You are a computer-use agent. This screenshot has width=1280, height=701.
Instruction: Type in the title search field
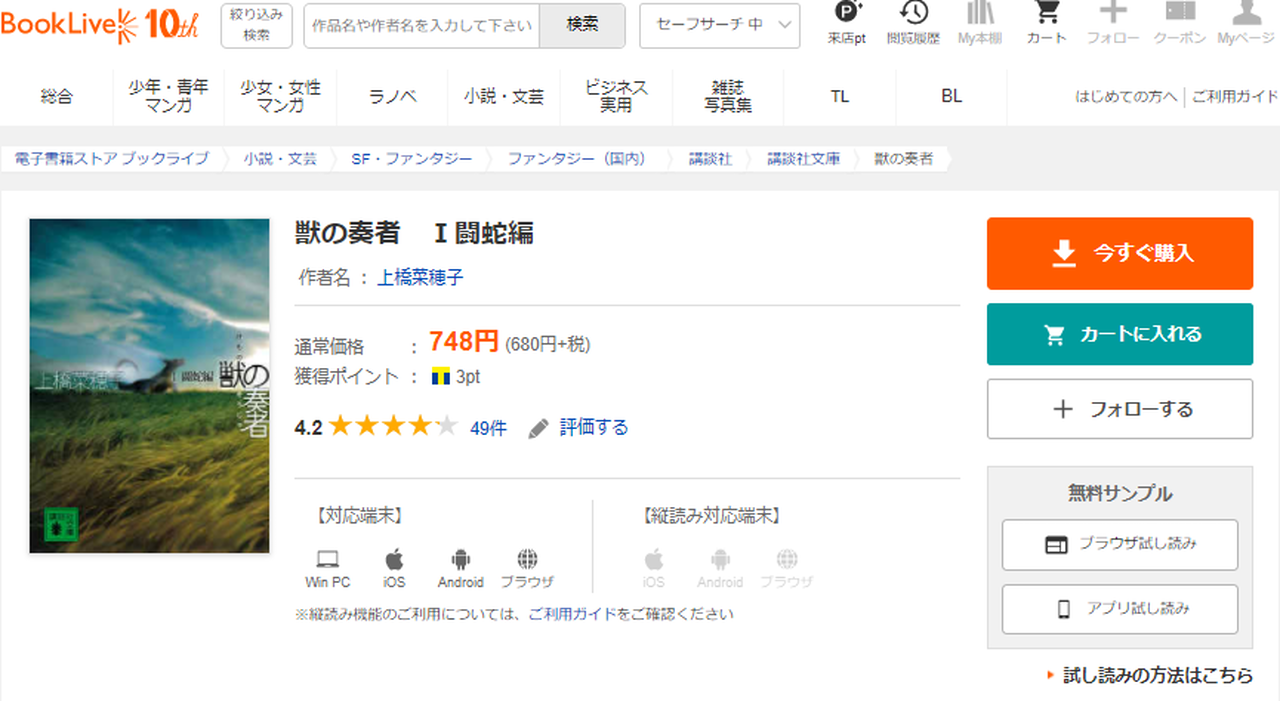click(422, 26)
